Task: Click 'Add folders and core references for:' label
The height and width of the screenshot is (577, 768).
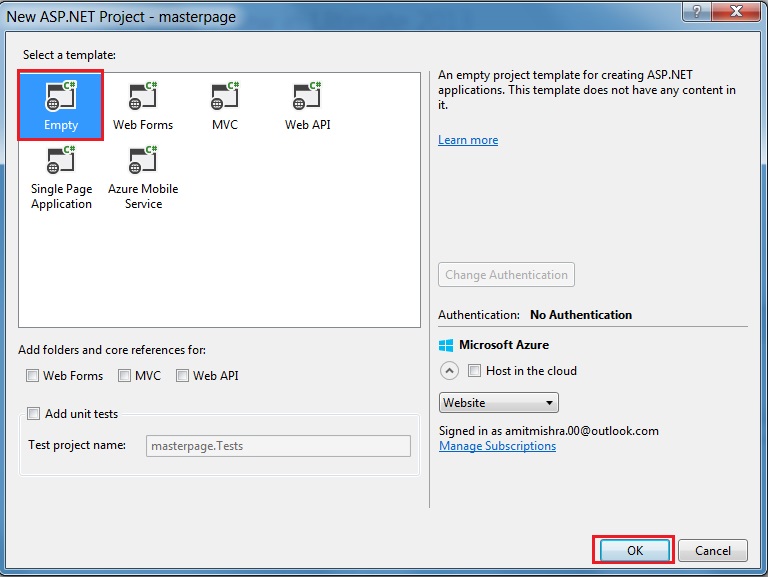Action: [112, 350]
